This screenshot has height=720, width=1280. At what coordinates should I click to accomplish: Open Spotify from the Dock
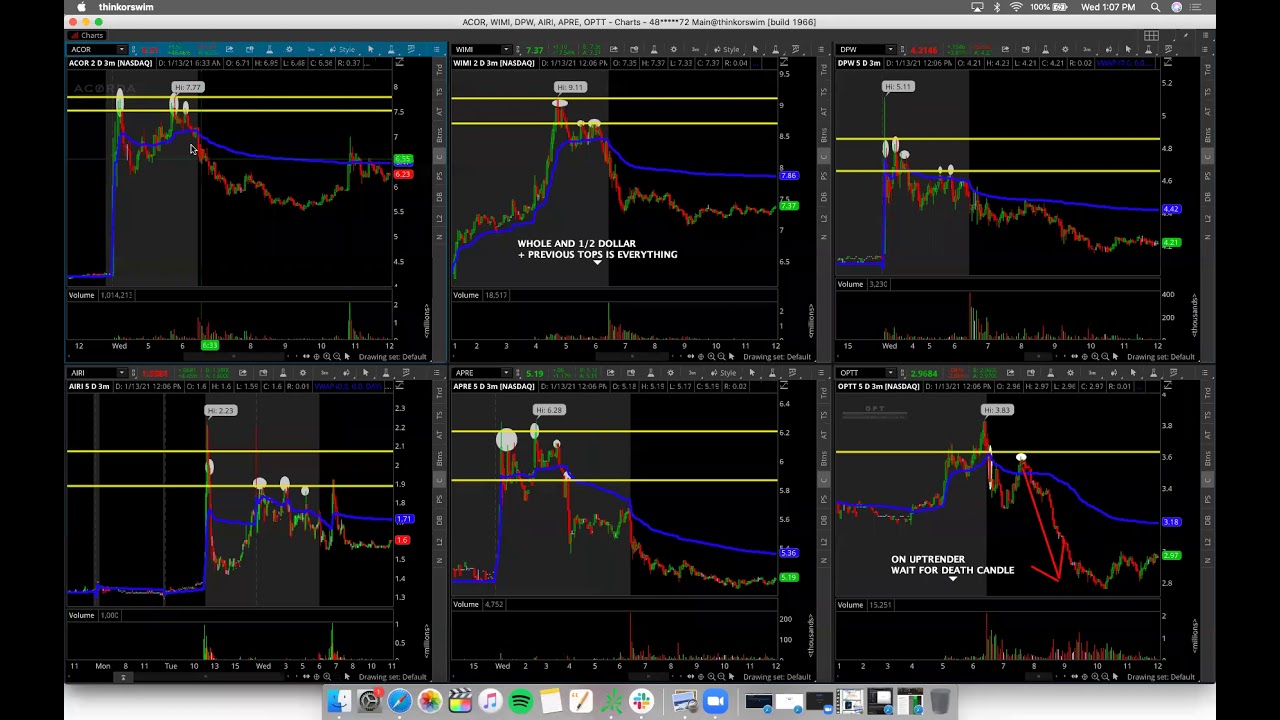pos(520,701)
